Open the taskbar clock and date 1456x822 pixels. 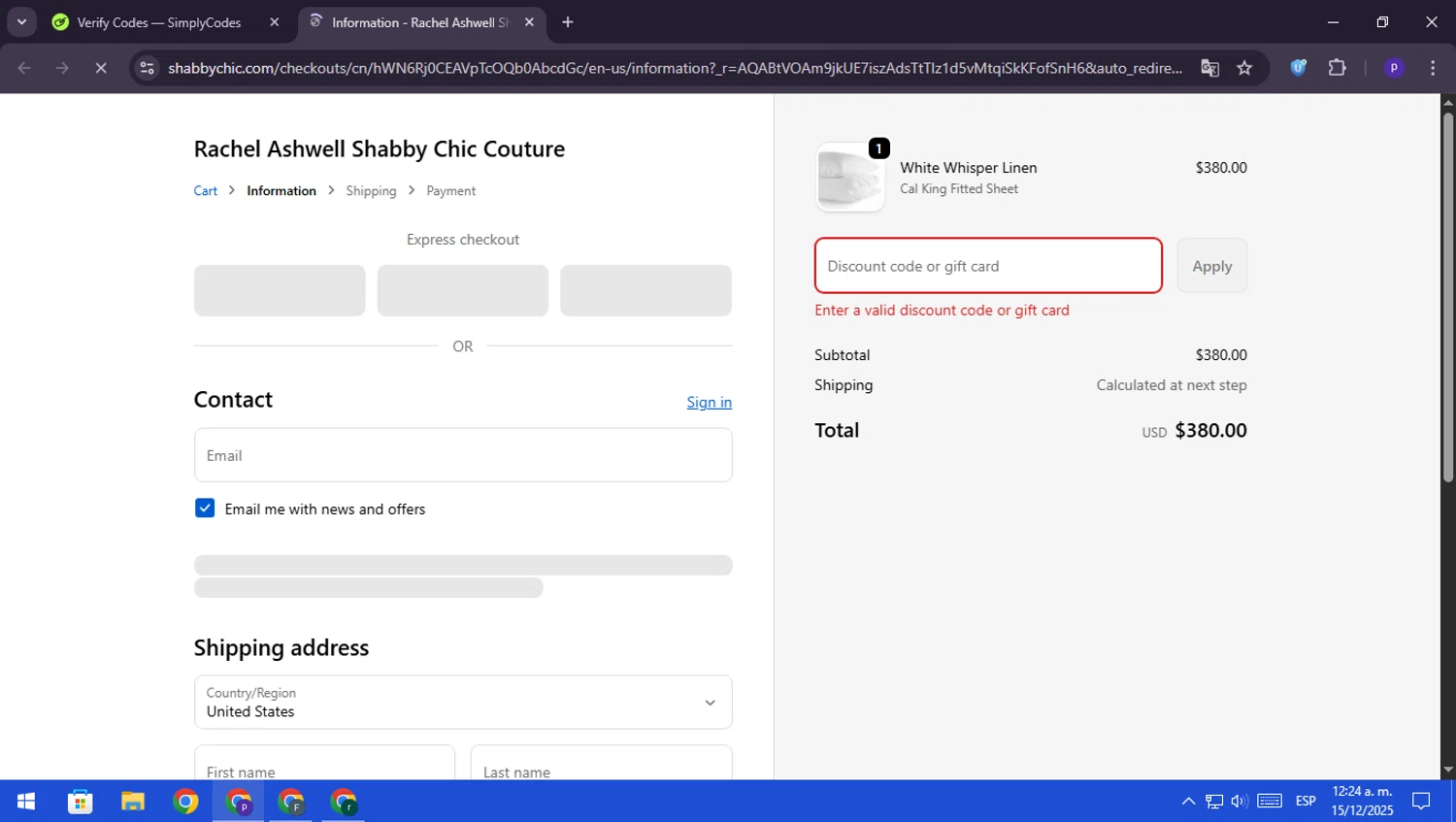1362,802
